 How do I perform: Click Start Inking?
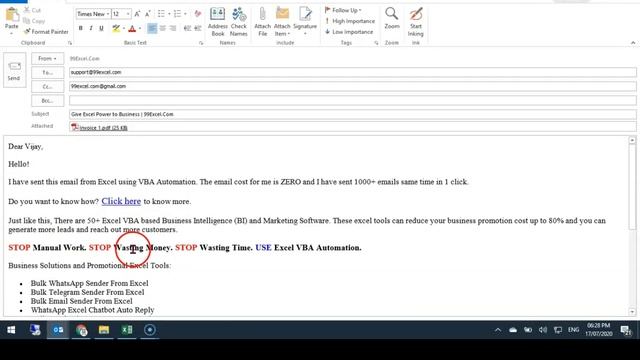(x=416, y=22)
